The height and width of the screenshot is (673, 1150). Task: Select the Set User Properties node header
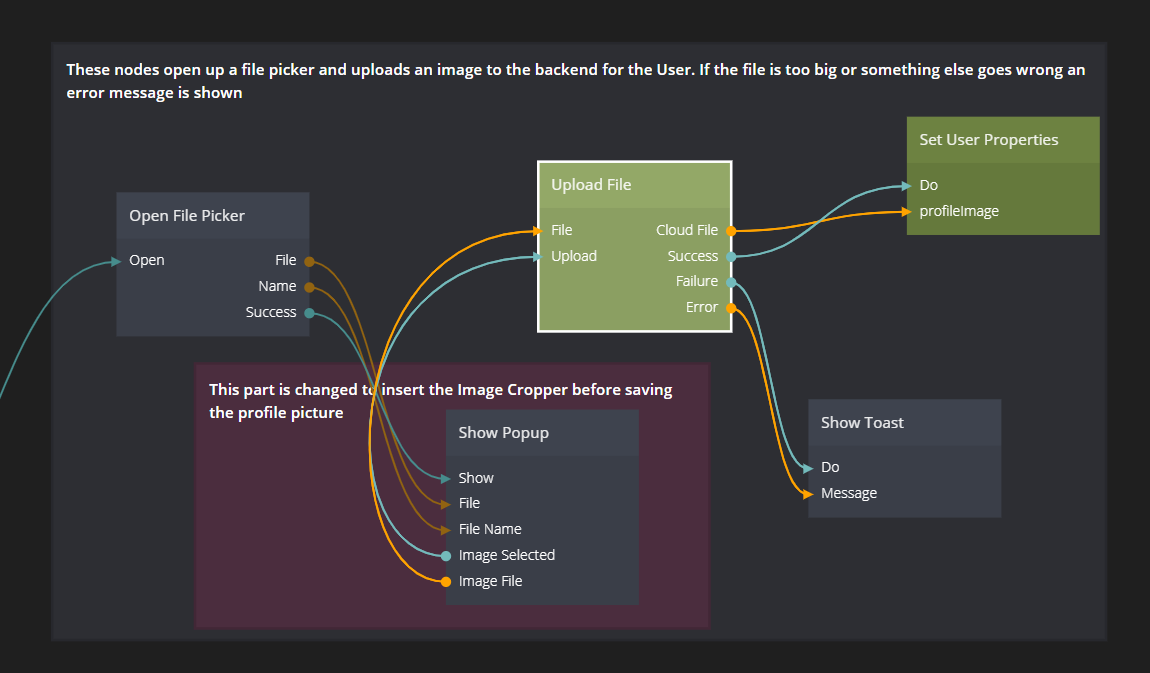tap(988, 140)
